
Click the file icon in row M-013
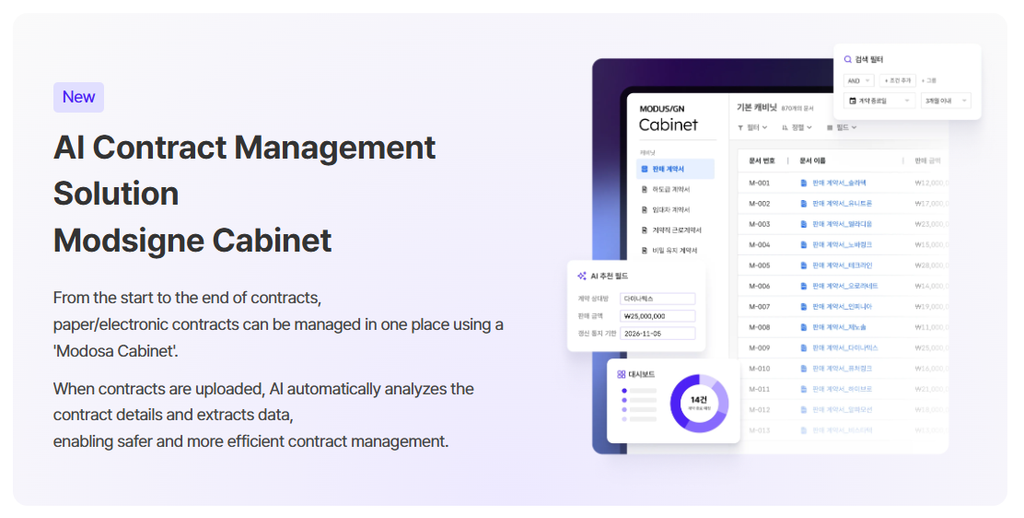point(804,430)
